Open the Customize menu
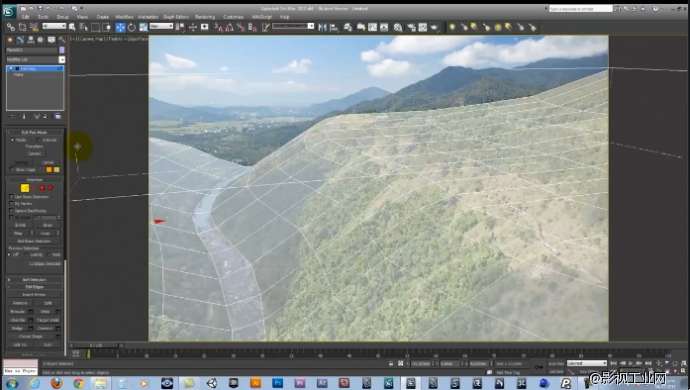The width and height of the screenshot is (690, 390). pos(233,17)
